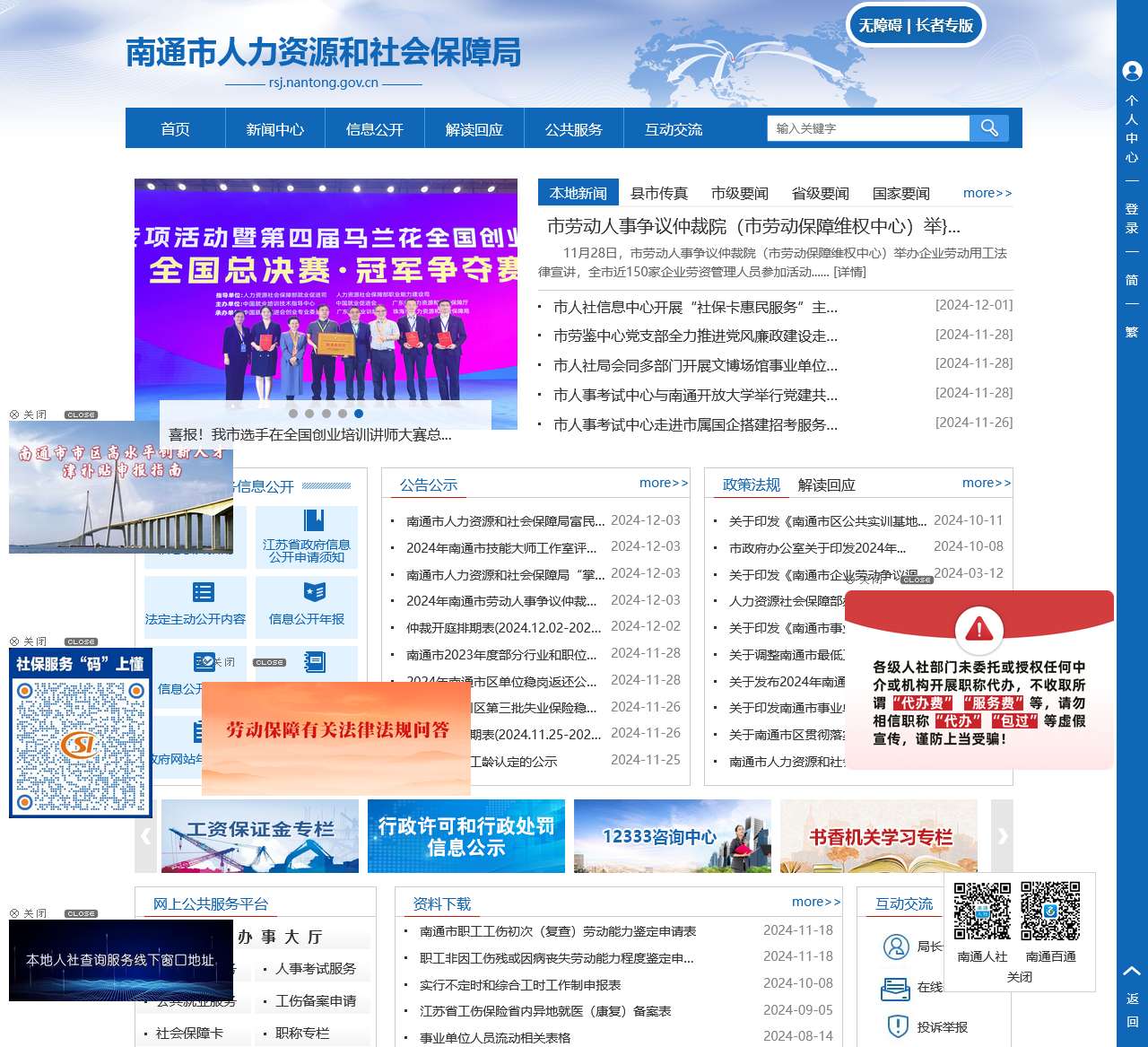Select the first slideshow dot indicator

coord(292,414)
